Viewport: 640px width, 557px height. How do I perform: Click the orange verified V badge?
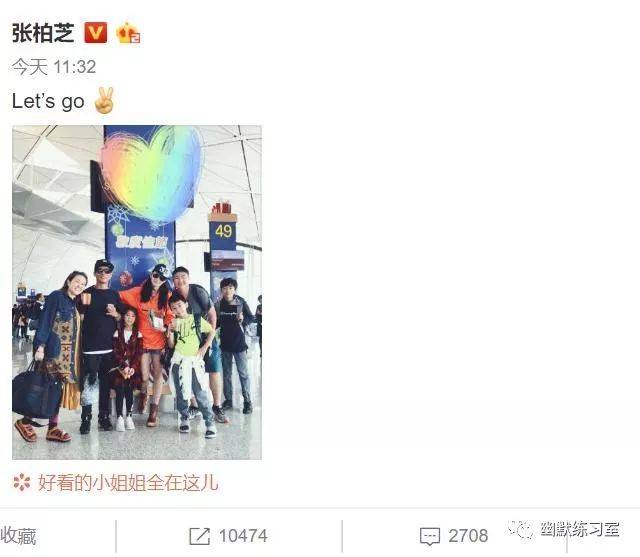tap(96, 33)
